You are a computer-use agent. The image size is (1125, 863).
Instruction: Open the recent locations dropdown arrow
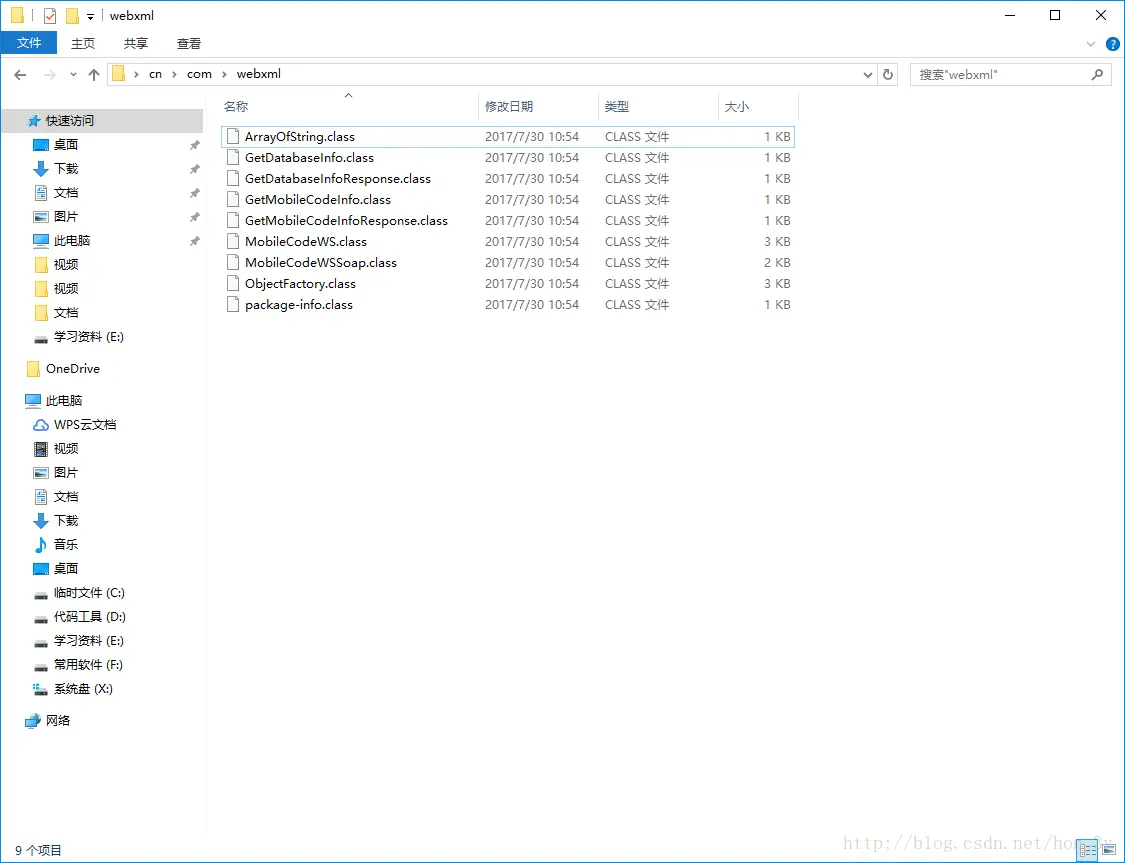point(73,75)
